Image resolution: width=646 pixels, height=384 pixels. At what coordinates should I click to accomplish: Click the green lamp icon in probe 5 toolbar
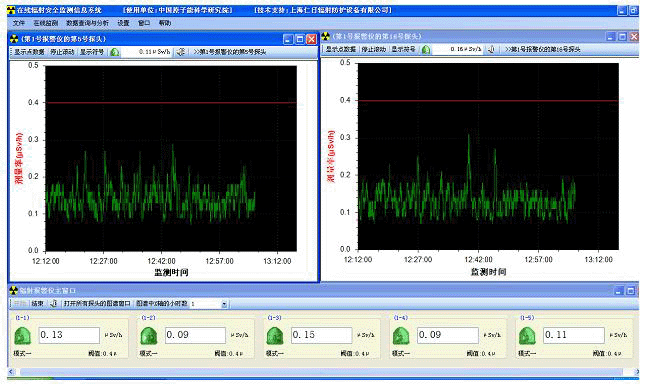115,52
